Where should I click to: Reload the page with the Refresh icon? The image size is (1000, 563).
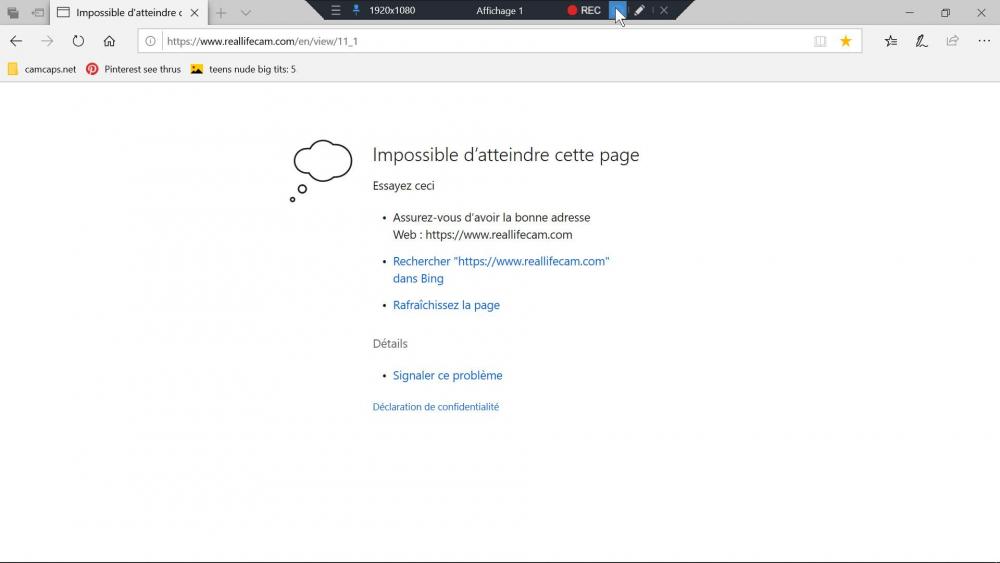[78, 41]
